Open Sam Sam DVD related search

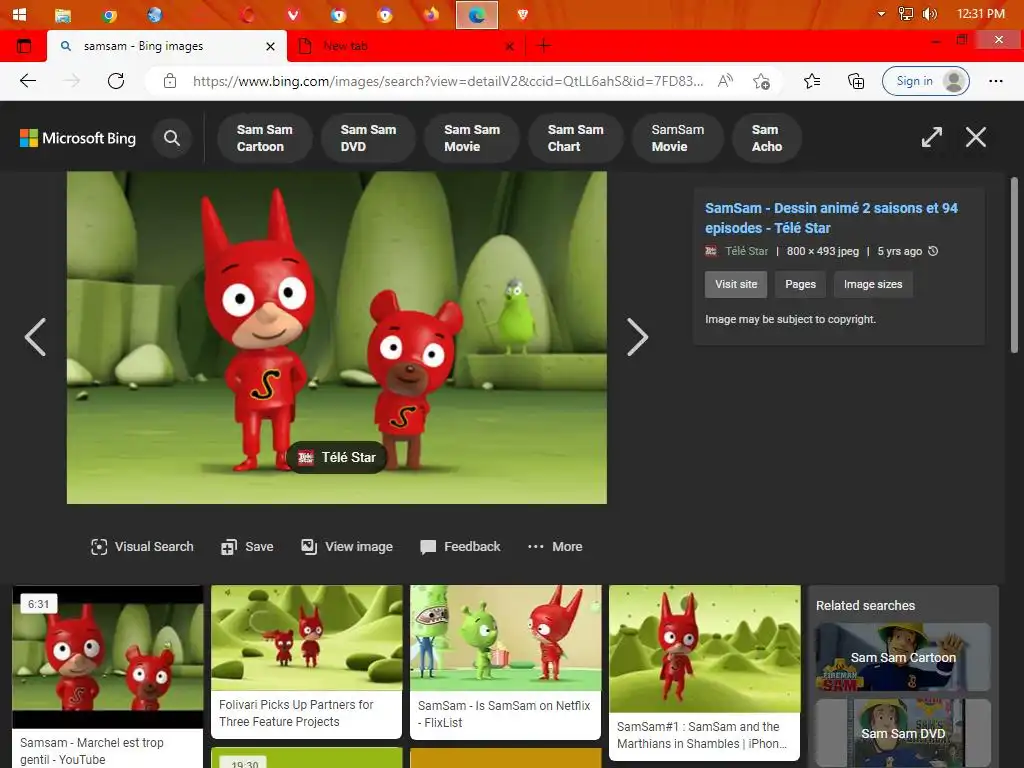coord(903,733)
